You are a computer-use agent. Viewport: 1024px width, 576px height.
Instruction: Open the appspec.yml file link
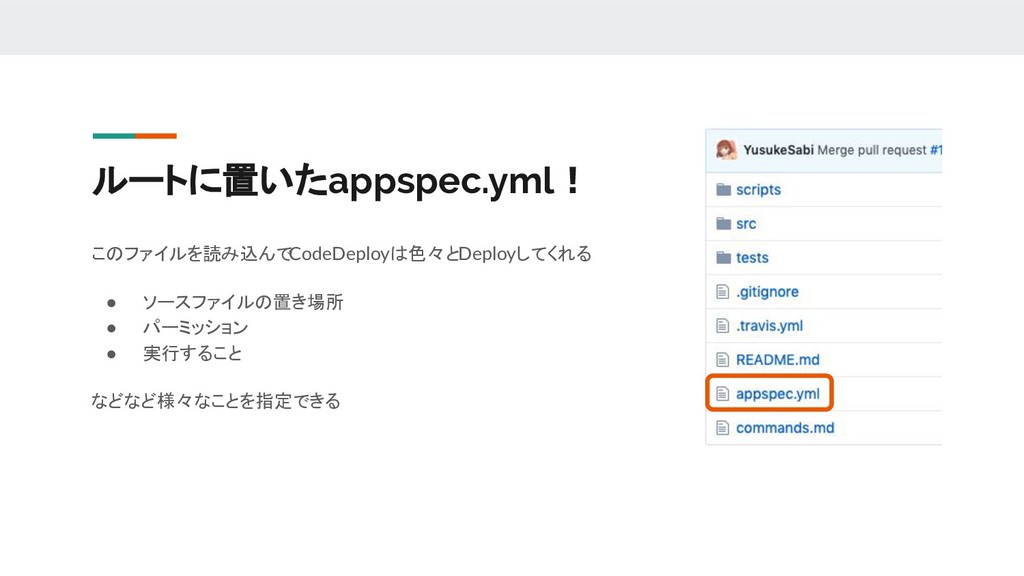tap(778, 394)
